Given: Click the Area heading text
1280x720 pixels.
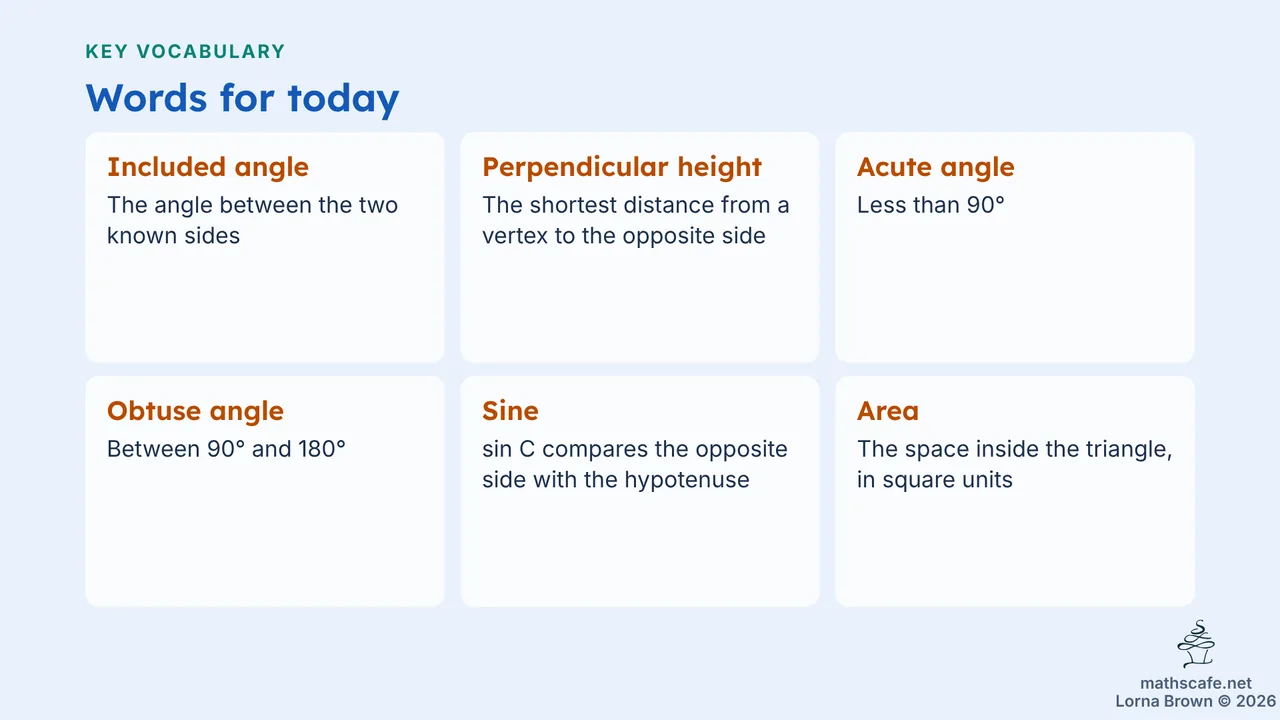Looking at the screenshot, I should [888, 411].
